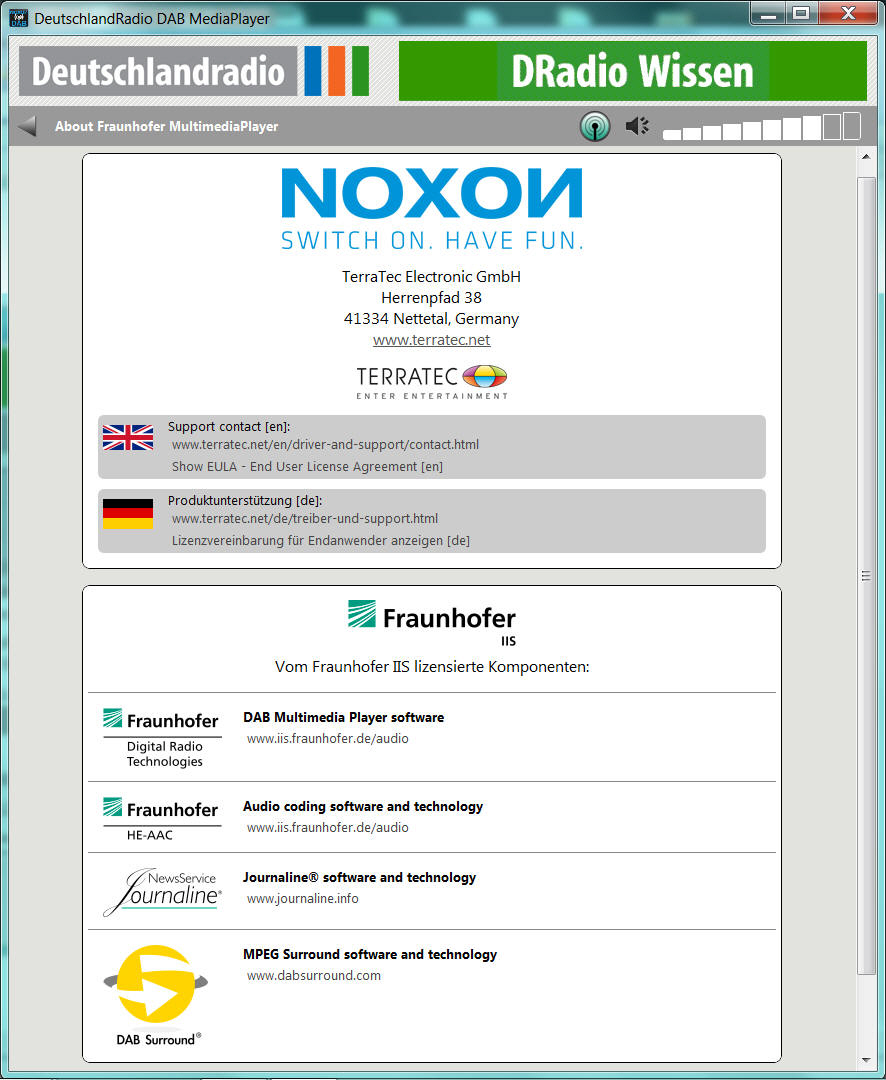Image resolution: width=886 pixels, height=1080 pixels.
Task: Open the www.dabsurround.com link
Action: (x=313, y=975)
